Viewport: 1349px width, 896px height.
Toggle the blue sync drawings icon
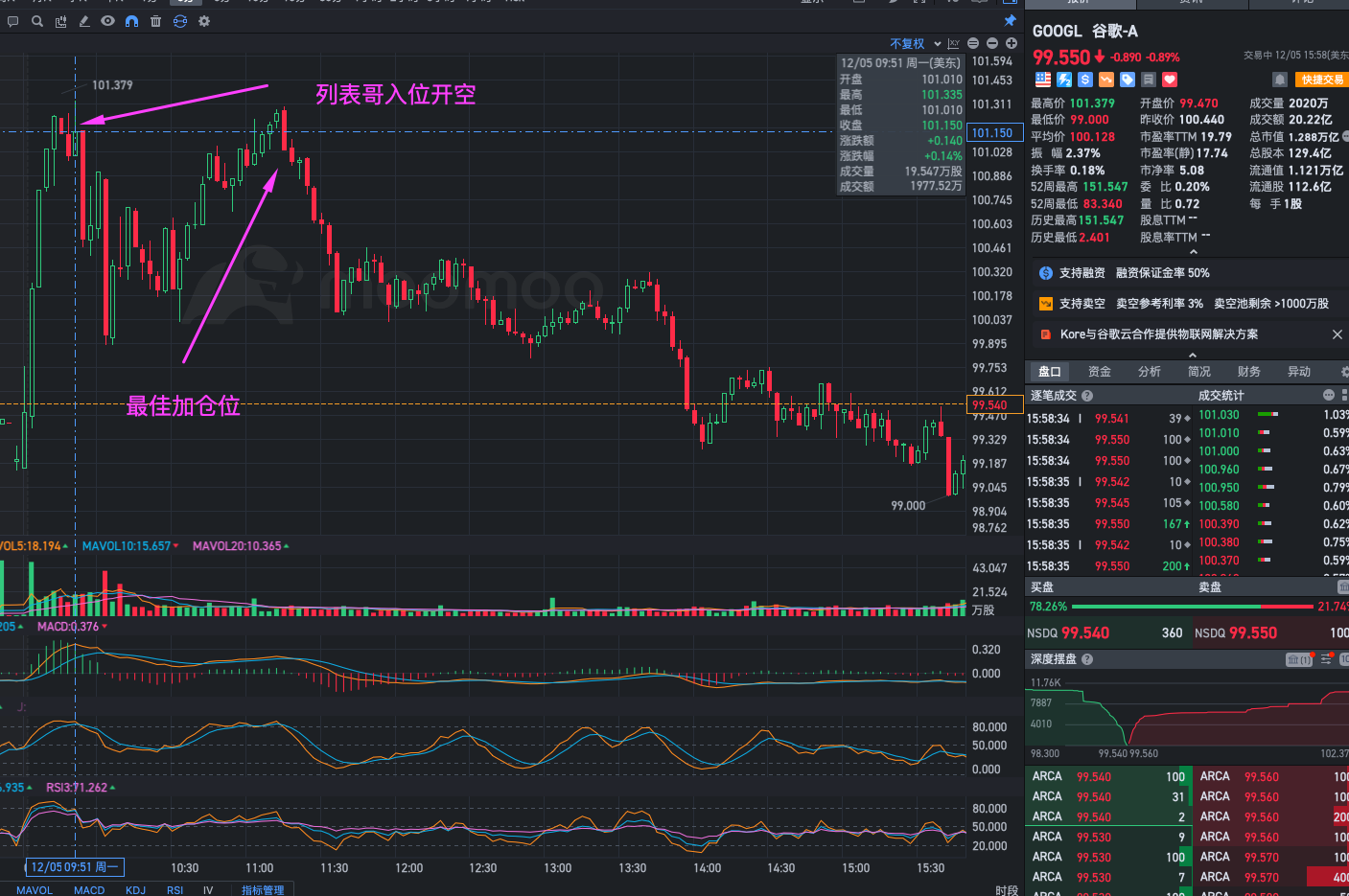(180, 21)
